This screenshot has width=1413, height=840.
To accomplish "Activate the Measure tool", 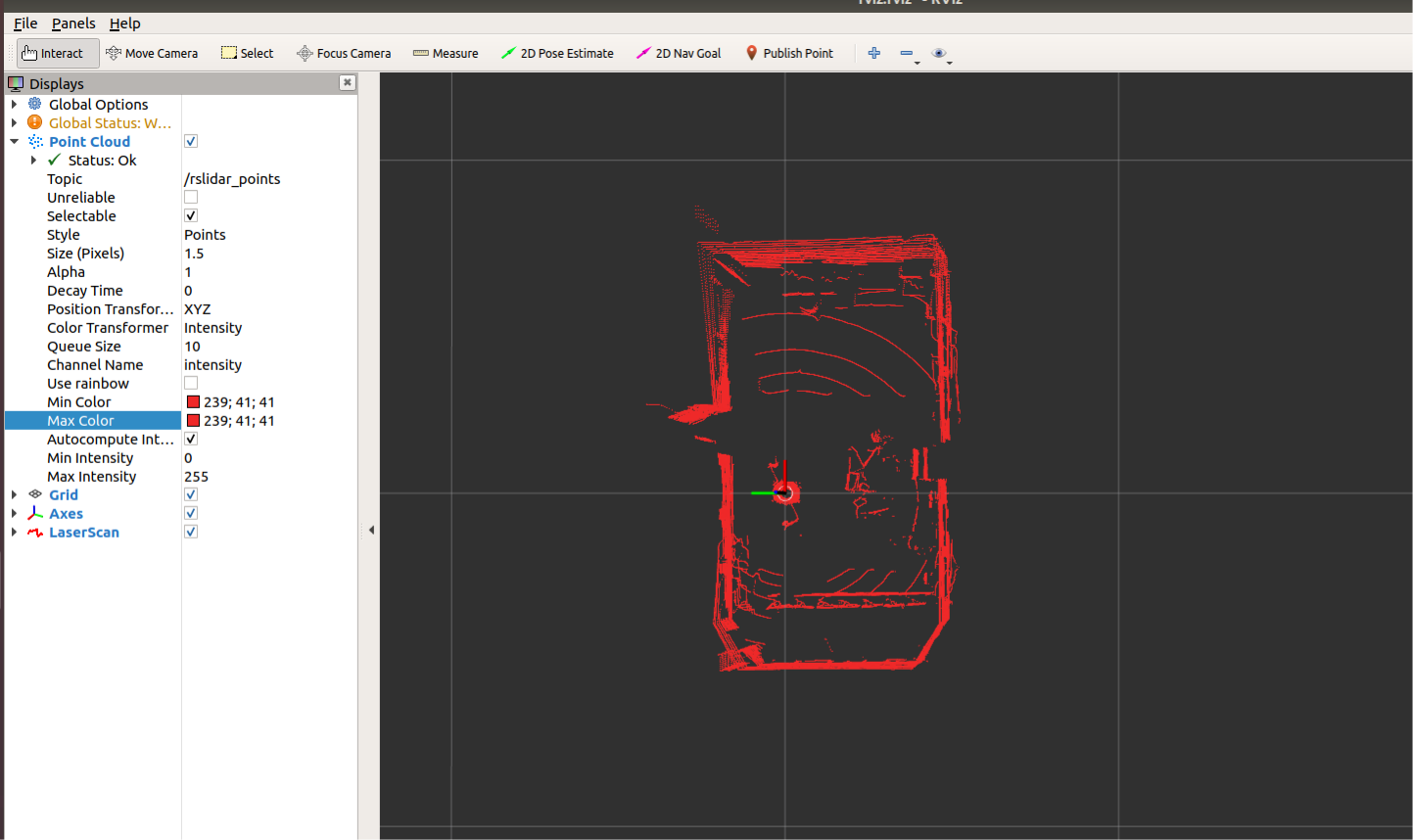I will tap(445, 53).
